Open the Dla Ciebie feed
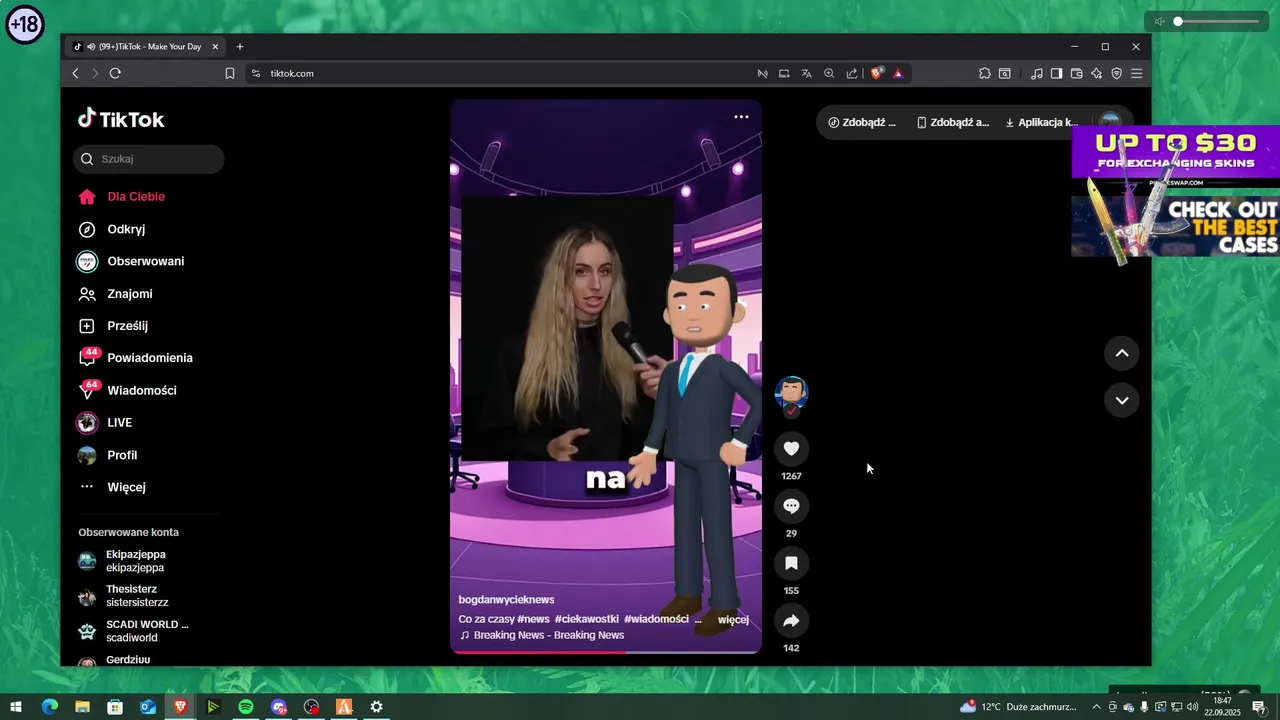Image resolution: width=1280 pixels, height=720 pixels. pos(136,197)
